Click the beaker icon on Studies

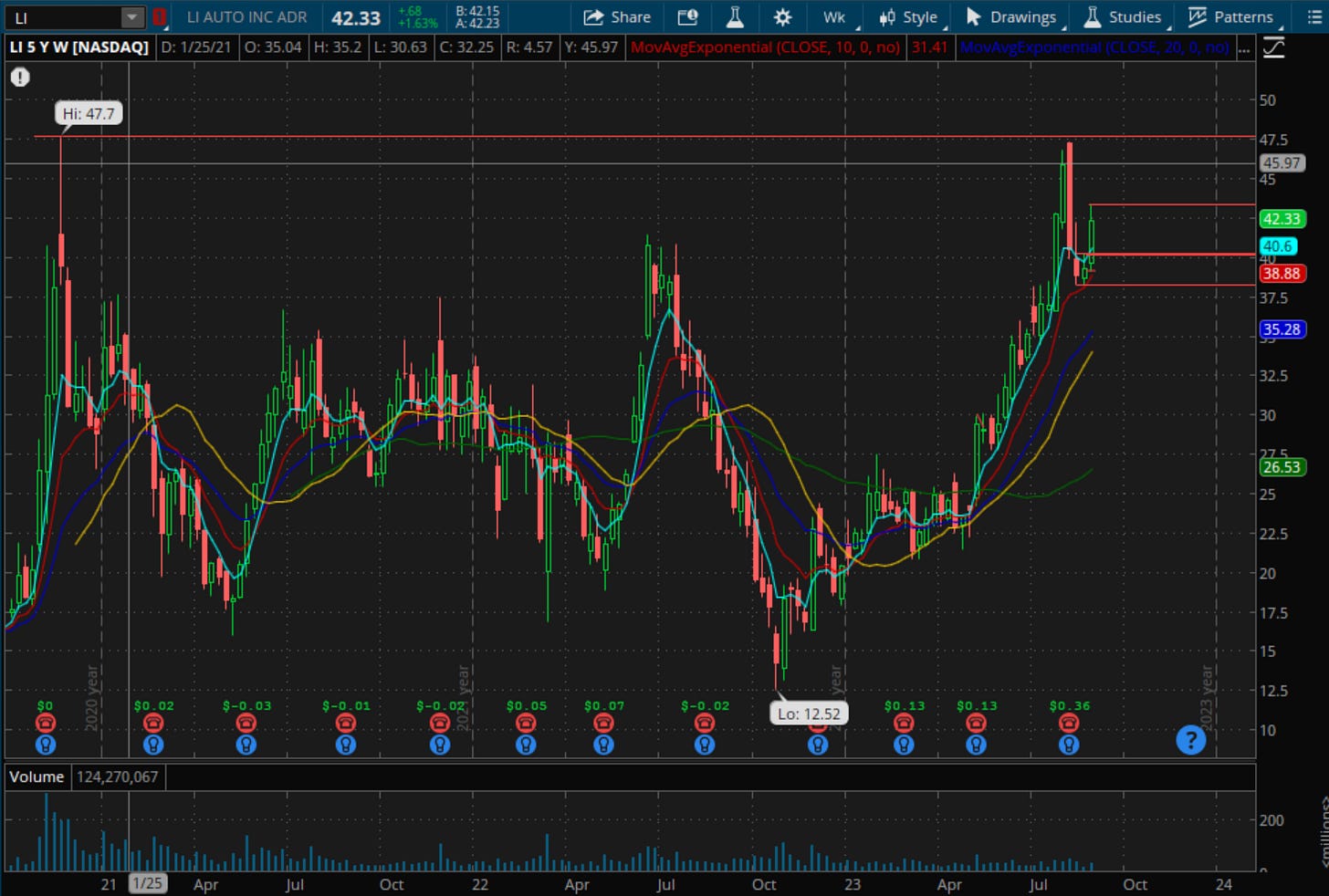1092,17
